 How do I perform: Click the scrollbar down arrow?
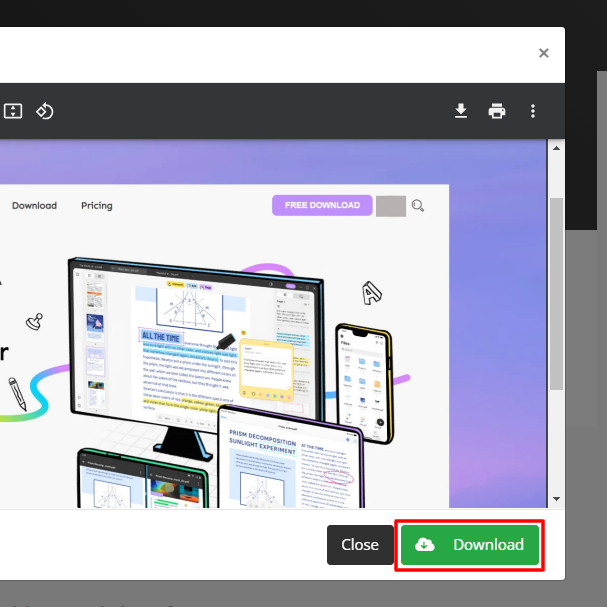(x=556, y=499)
